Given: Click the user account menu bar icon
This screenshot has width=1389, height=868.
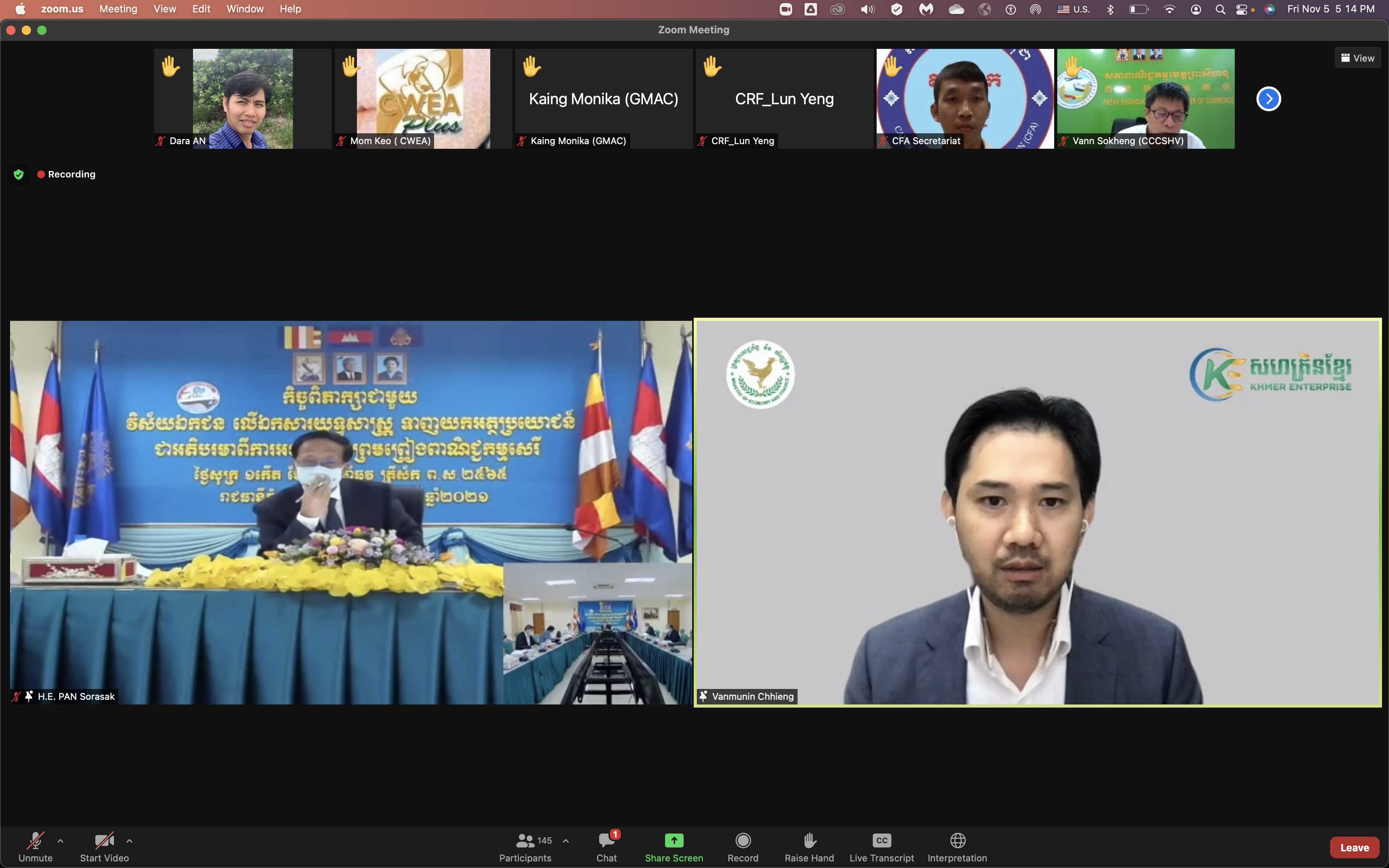Looking at the screenshot, I should point(1196,9).
